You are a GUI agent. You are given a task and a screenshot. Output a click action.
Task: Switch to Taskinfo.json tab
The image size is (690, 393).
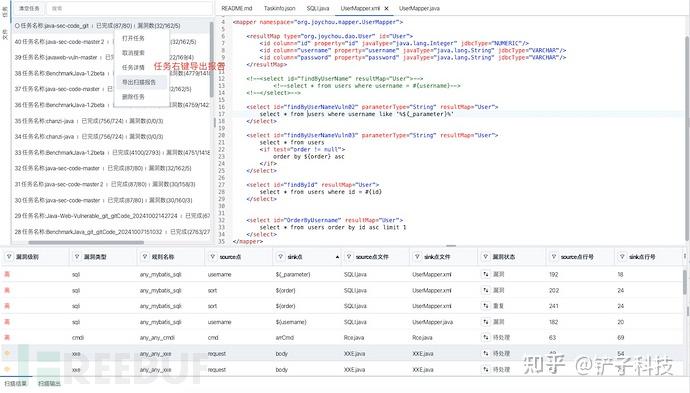[x=279, y=8]
